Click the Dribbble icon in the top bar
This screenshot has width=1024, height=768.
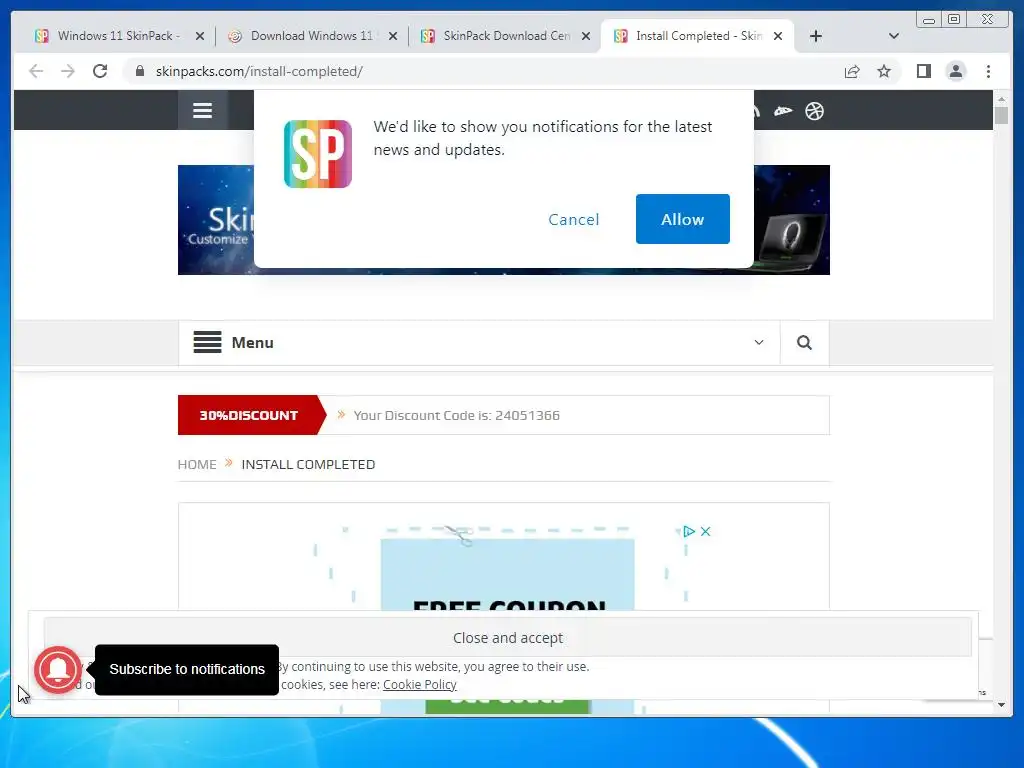coord(814,111)
